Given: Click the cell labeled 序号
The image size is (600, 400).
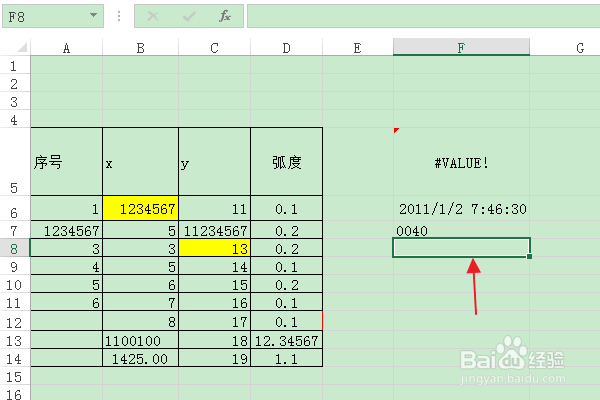Looking at the screenshot, I should [x=67, y=162].
